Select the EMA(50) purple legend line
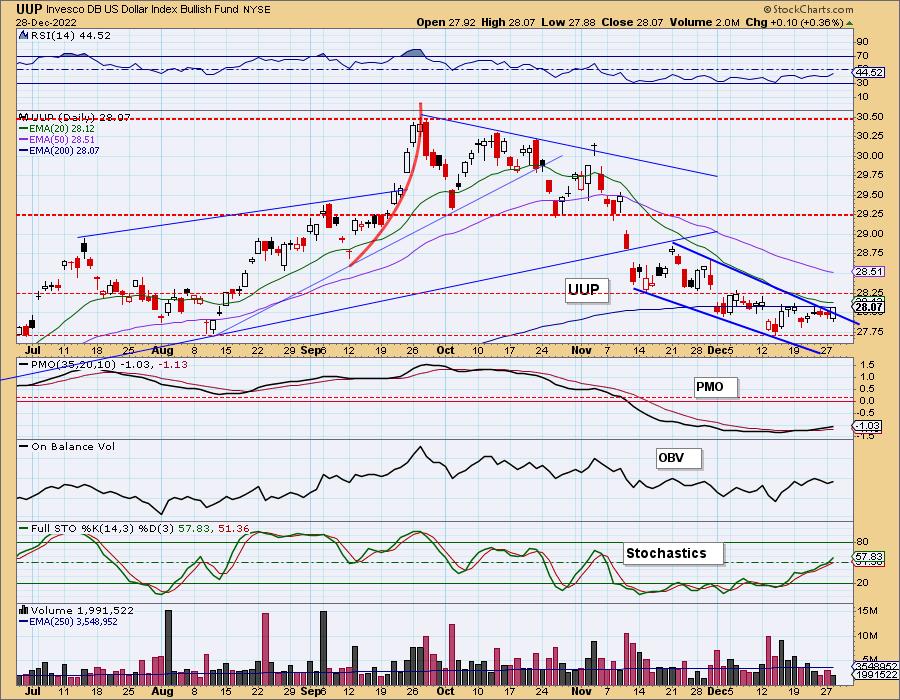This screenshot has height=700, width=900. pos(24,140)
